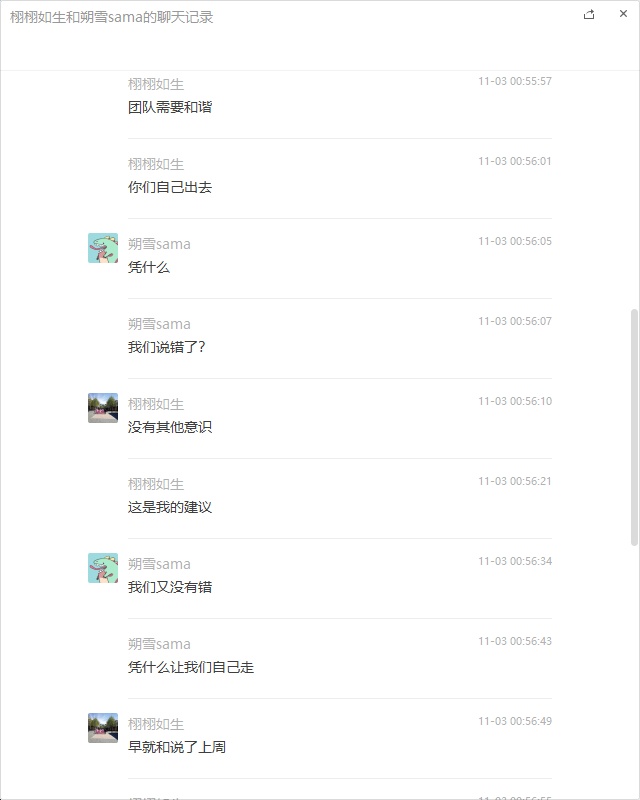Image resolution: width=640 pixels, height=800 pixels.
Task: Select the message 我们说错了?
Action: tap(167, 347)
